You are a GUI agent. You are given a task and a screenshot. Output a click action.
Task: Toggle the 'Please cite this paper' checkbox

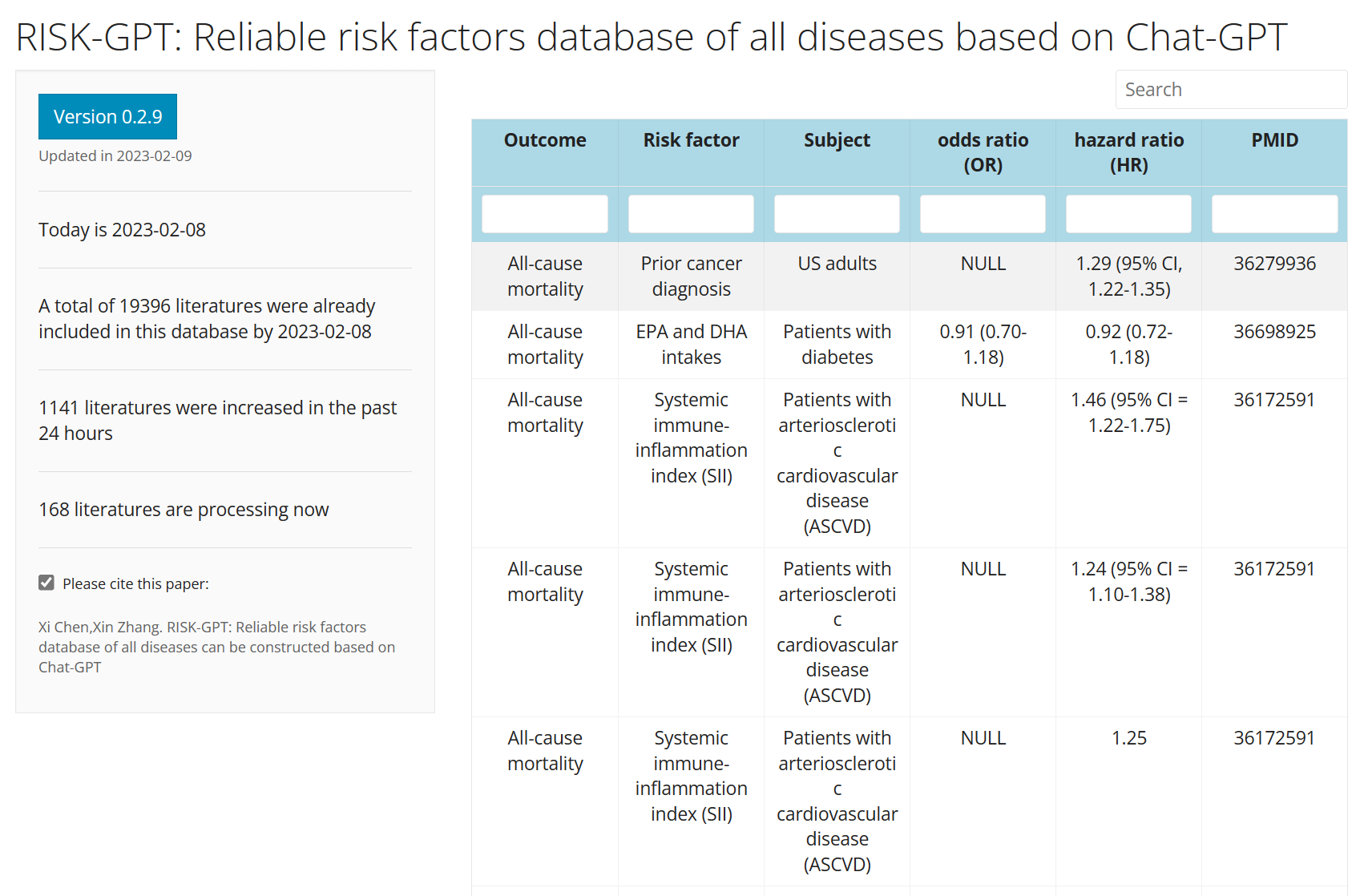coord(46,582)
